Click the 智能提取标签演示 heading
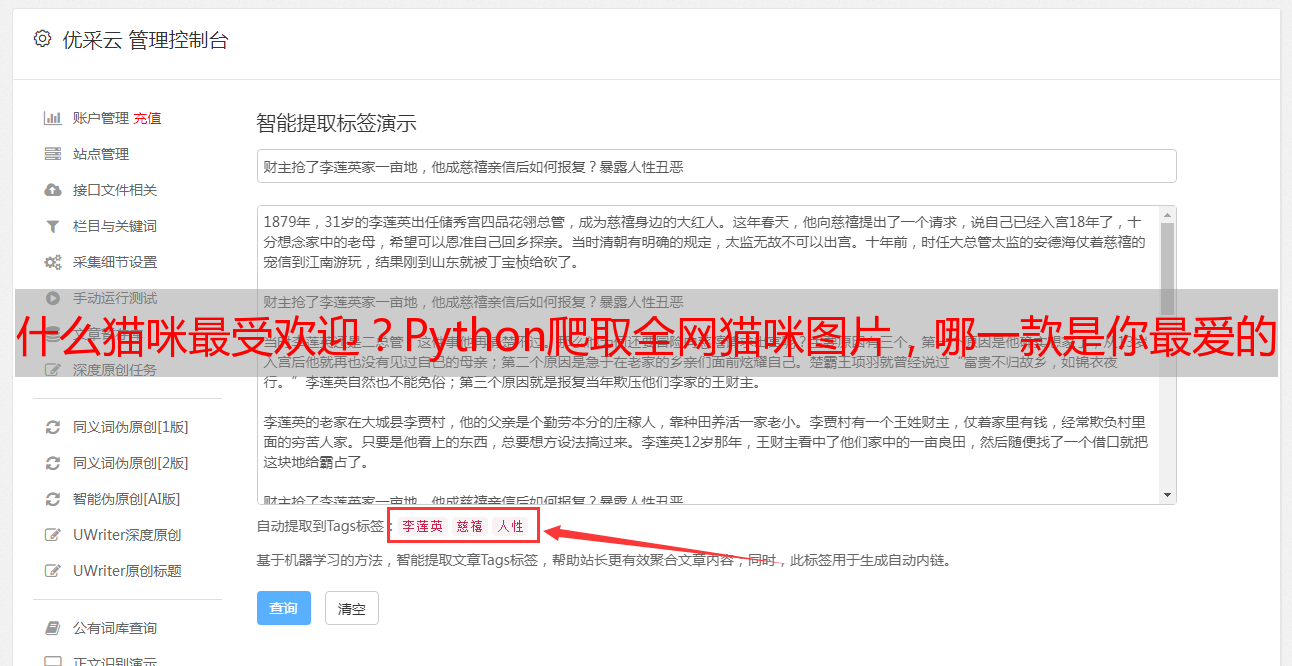 (337, 124)
